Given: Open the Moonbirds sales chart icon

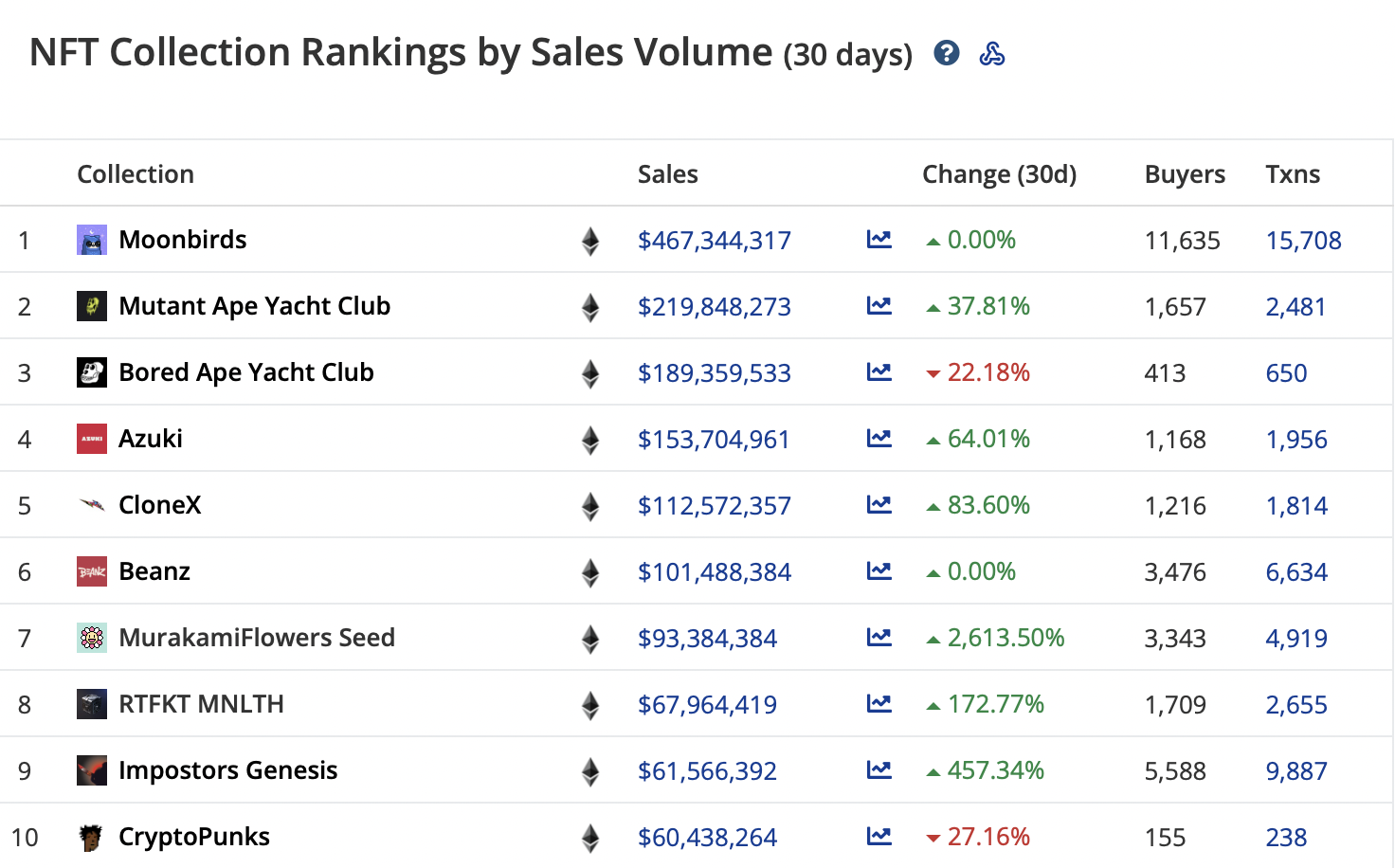Looking at the screenshot, I should (x=879, y=240).
